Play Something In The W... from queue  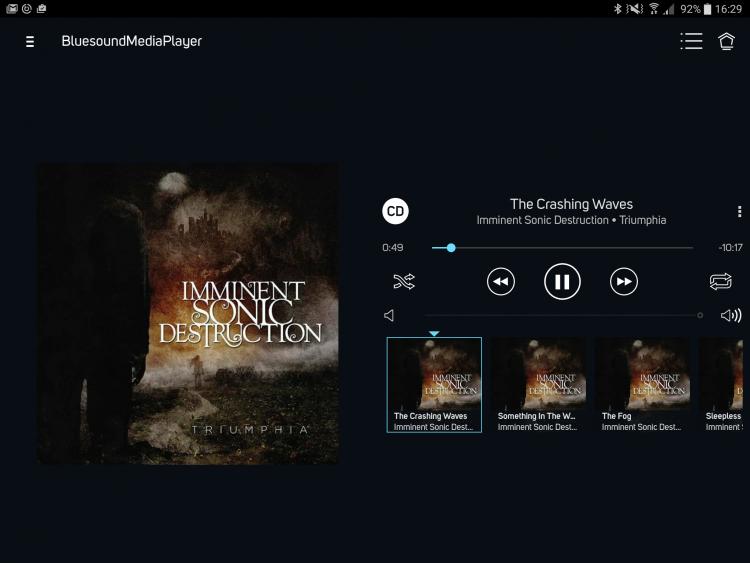pos(538,385)
